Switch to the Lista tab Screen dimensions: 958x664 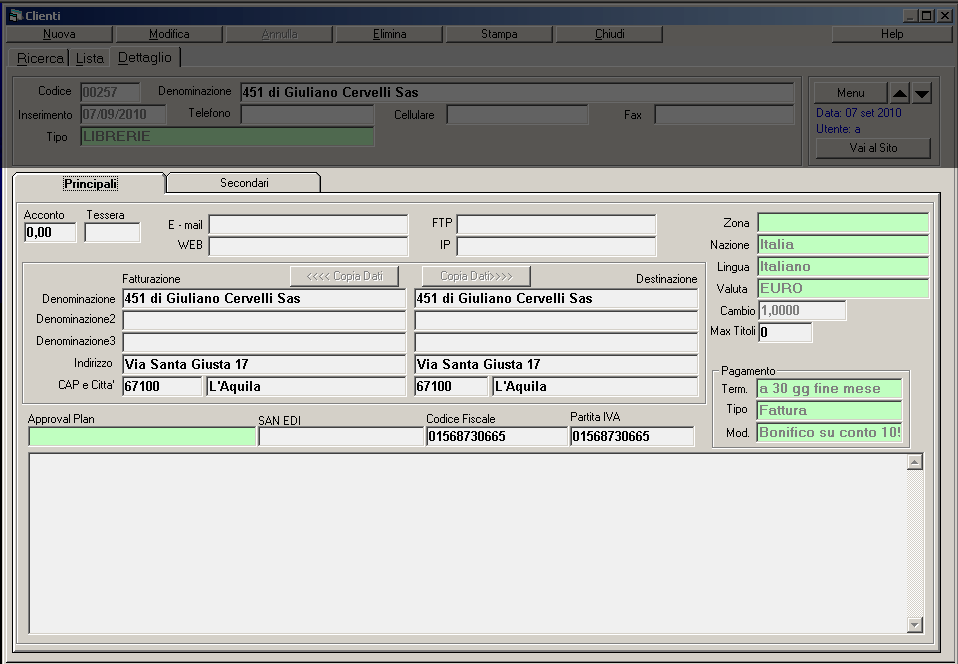point(90,58)
